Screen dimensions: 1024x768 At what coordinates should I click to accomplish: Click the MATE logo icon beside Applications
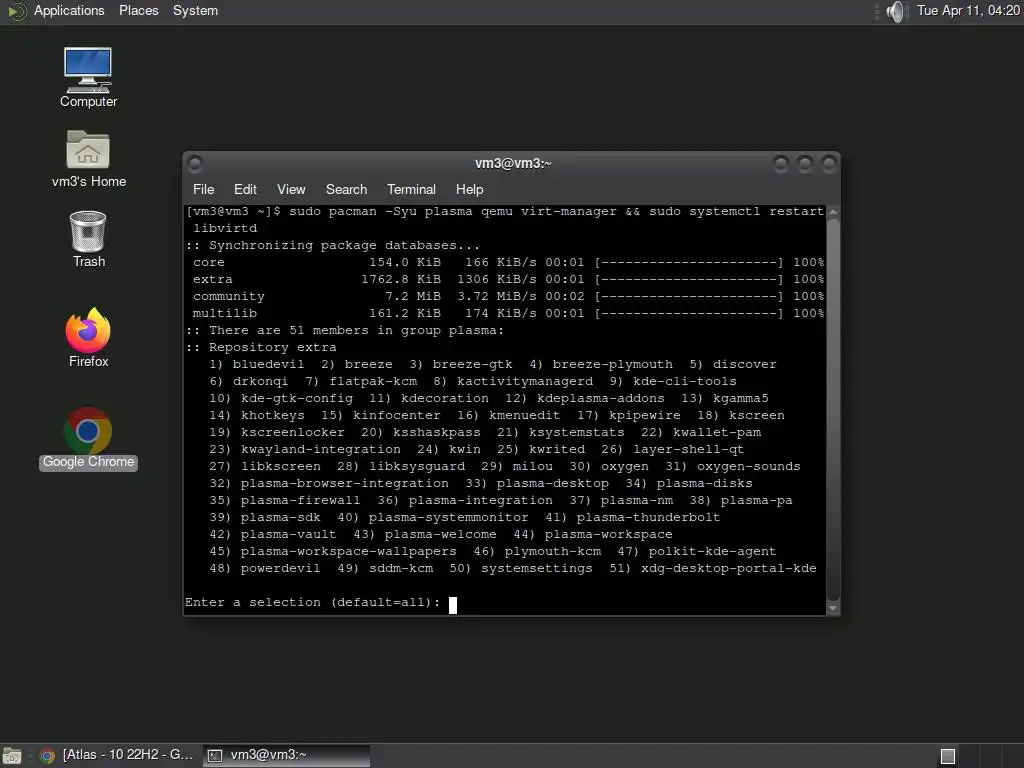coord(16,11)
